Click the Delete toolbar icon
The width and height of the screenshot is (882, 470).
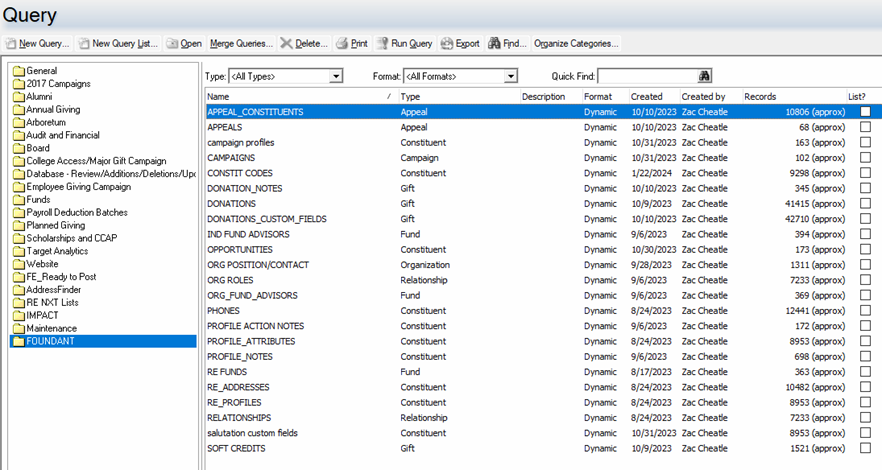coord(287,44)
